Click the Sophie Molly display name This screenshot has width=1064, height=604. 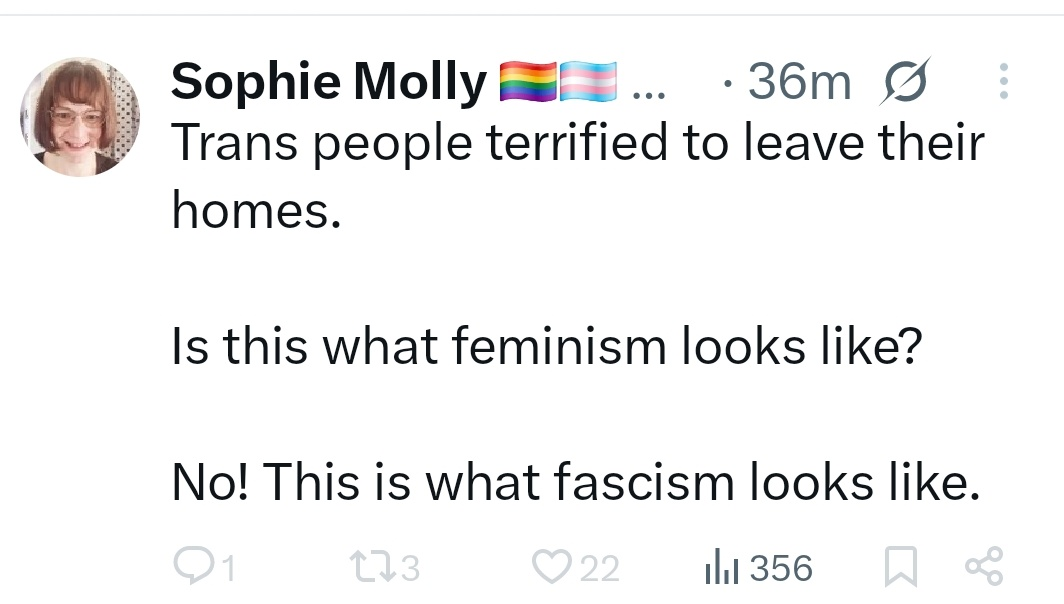[328, 81]
